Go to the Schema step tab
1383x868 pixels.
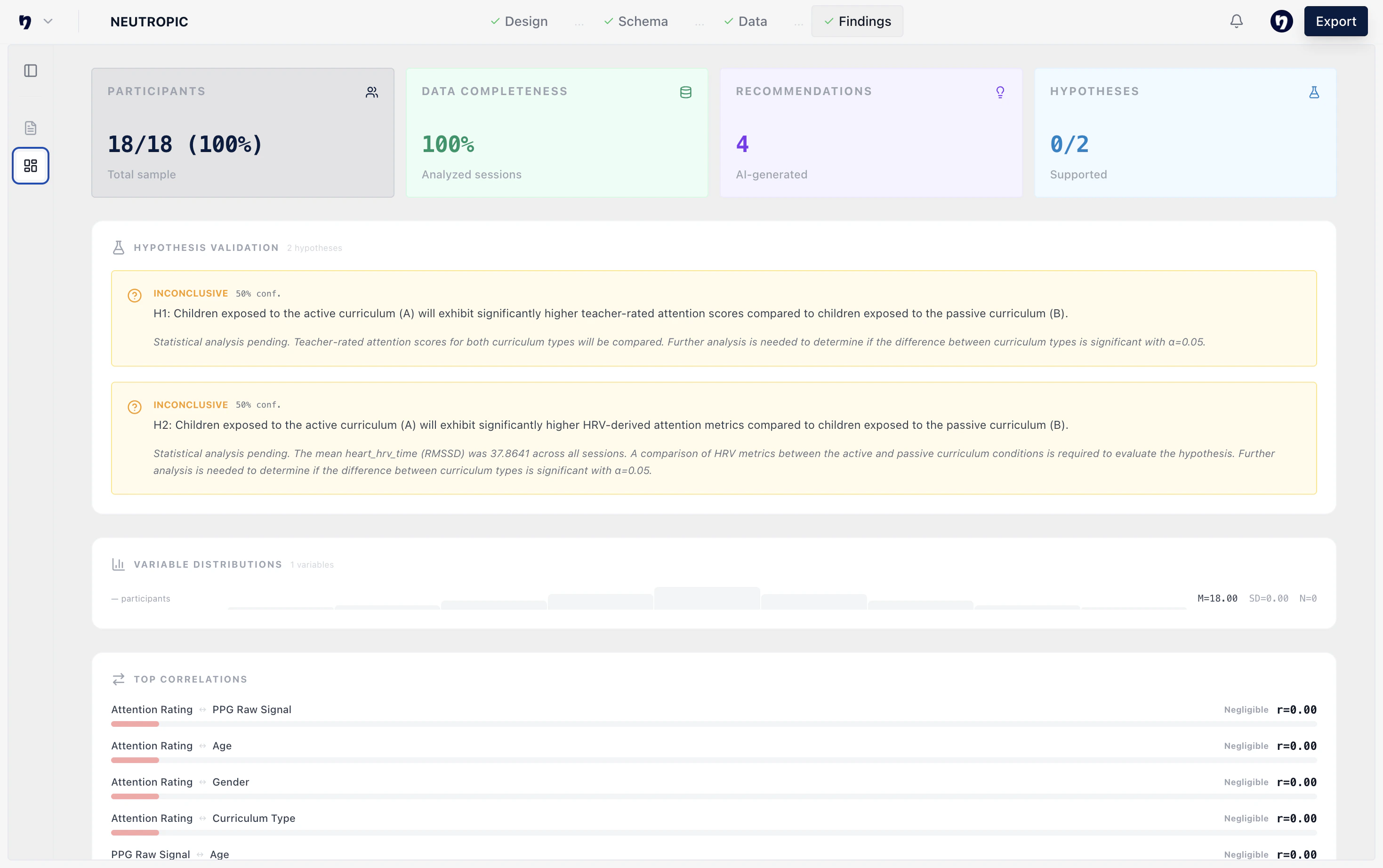pos(636,21)
